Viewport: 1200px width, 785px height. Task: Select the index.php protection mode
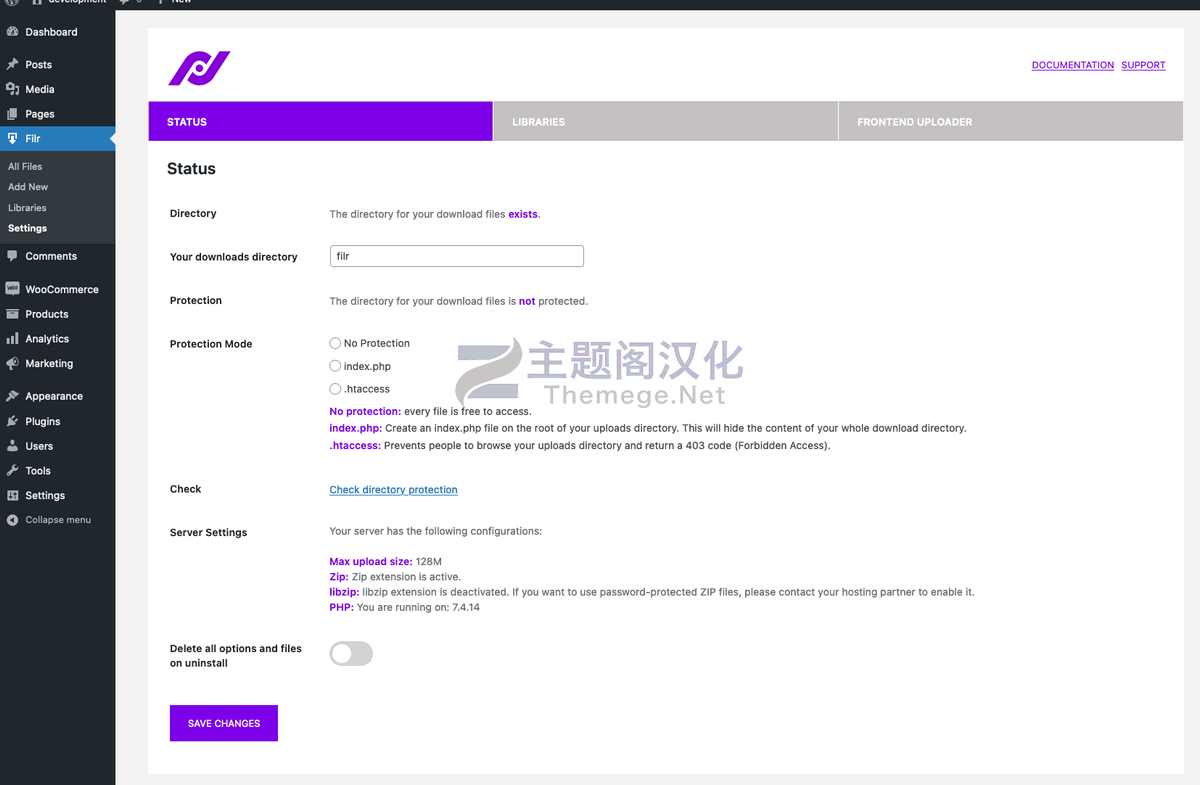(x=335, y=366)
